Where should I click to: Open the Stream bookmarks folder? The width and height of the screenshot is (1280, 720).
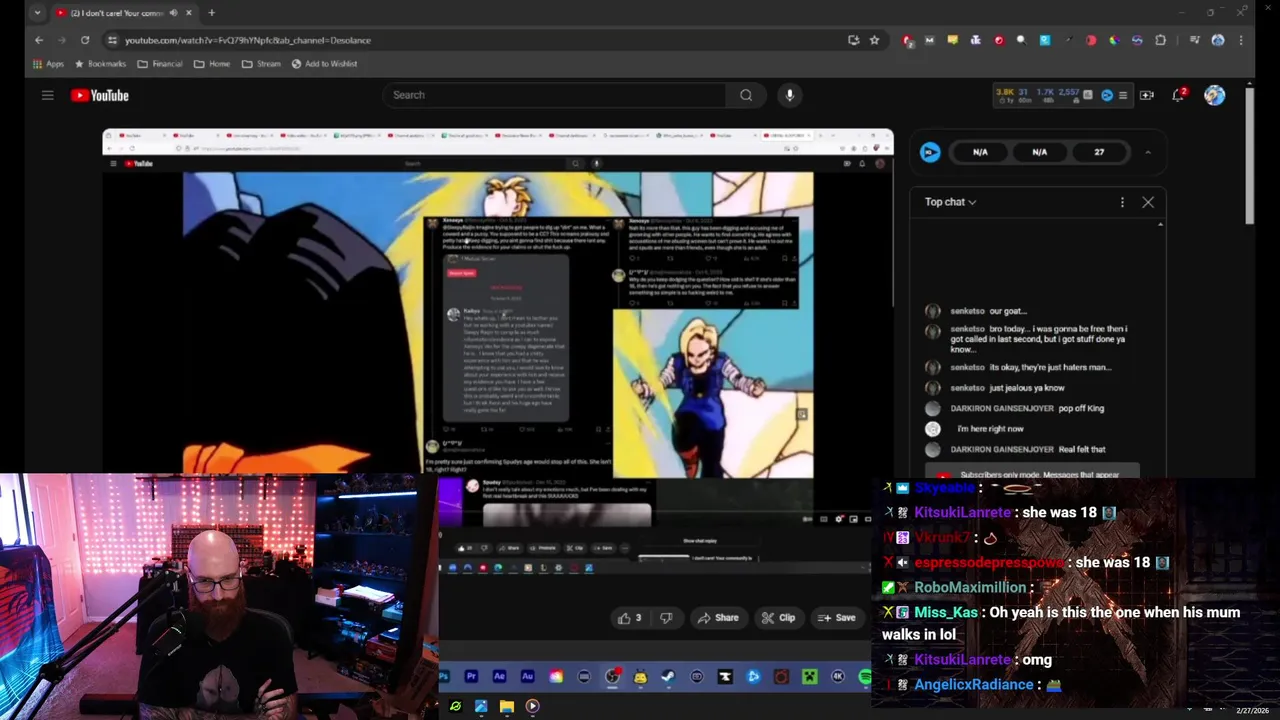[261, 64]
